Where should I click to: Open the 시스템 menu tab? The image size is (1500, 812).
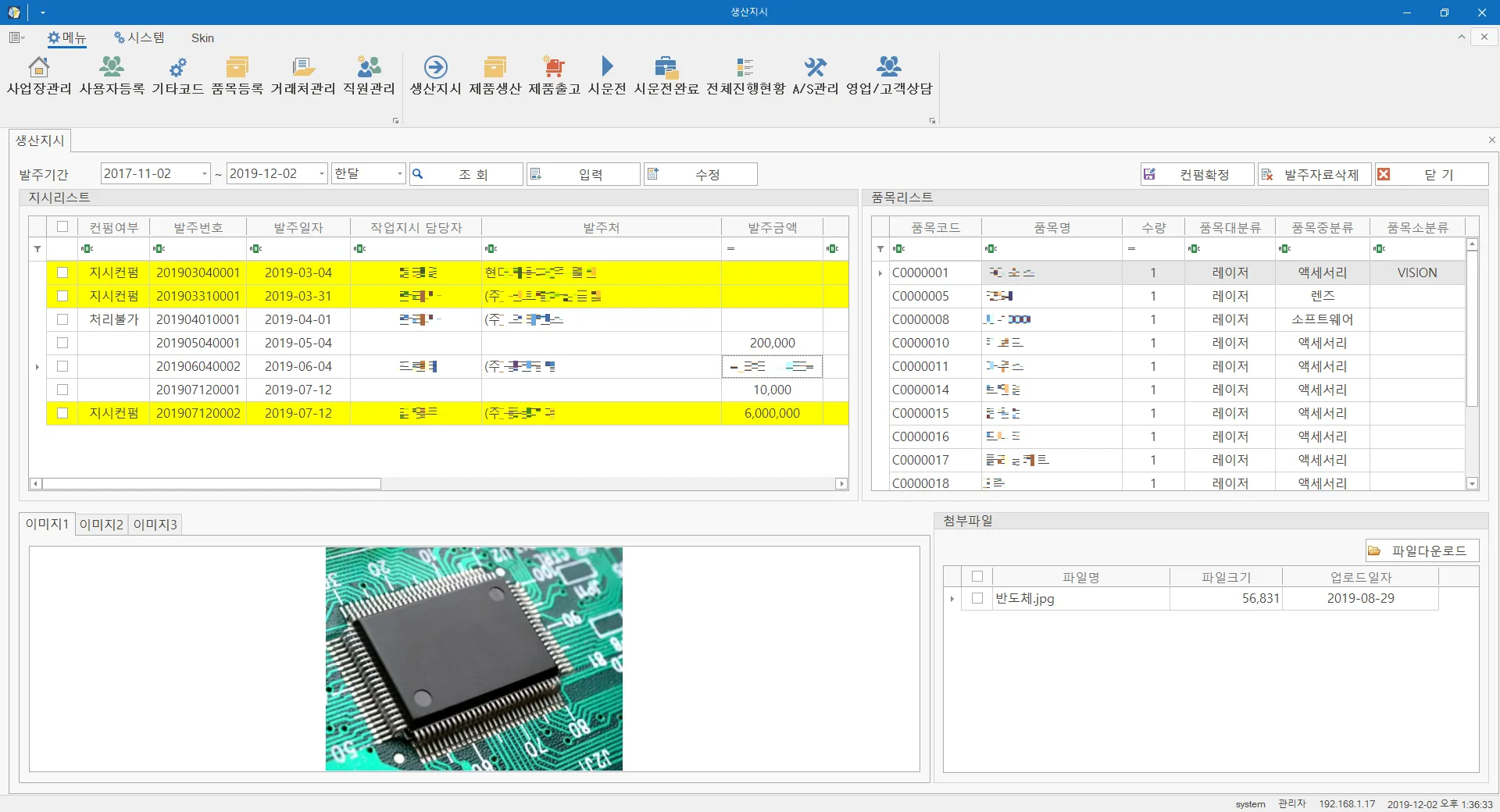pos(139,37)
